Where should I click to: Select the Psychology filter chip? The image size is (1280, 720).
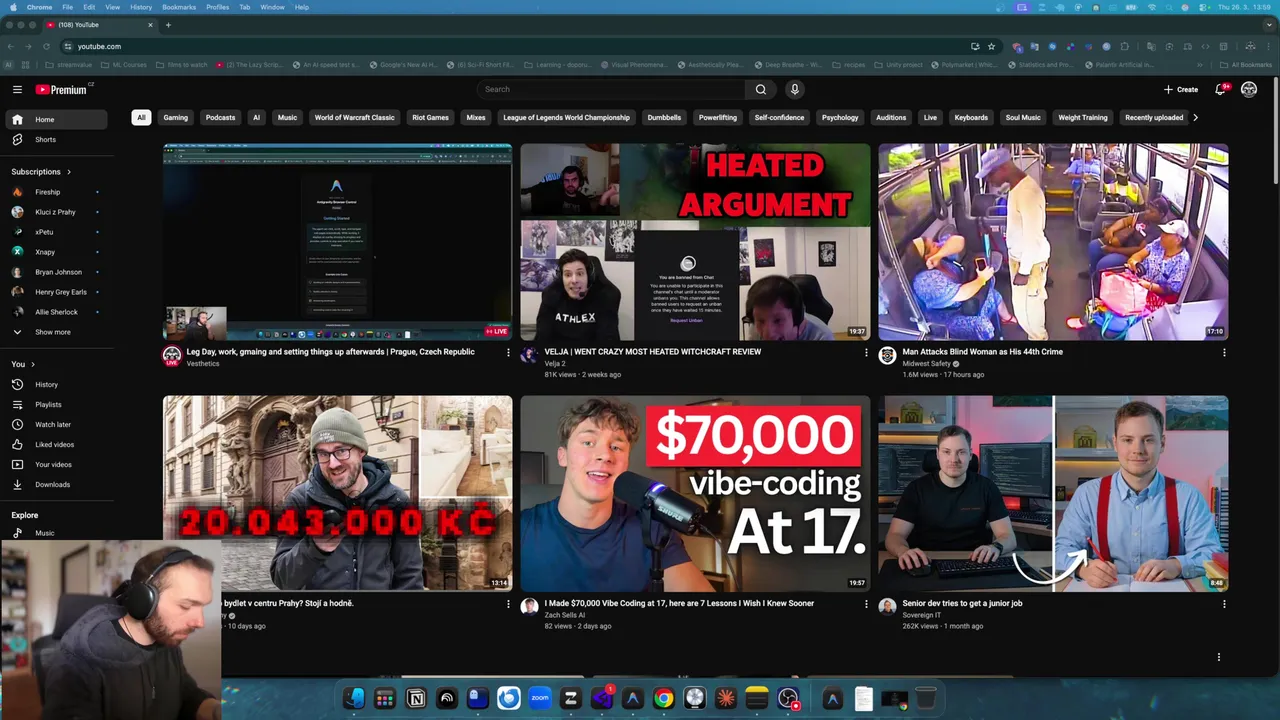[840, 117]
